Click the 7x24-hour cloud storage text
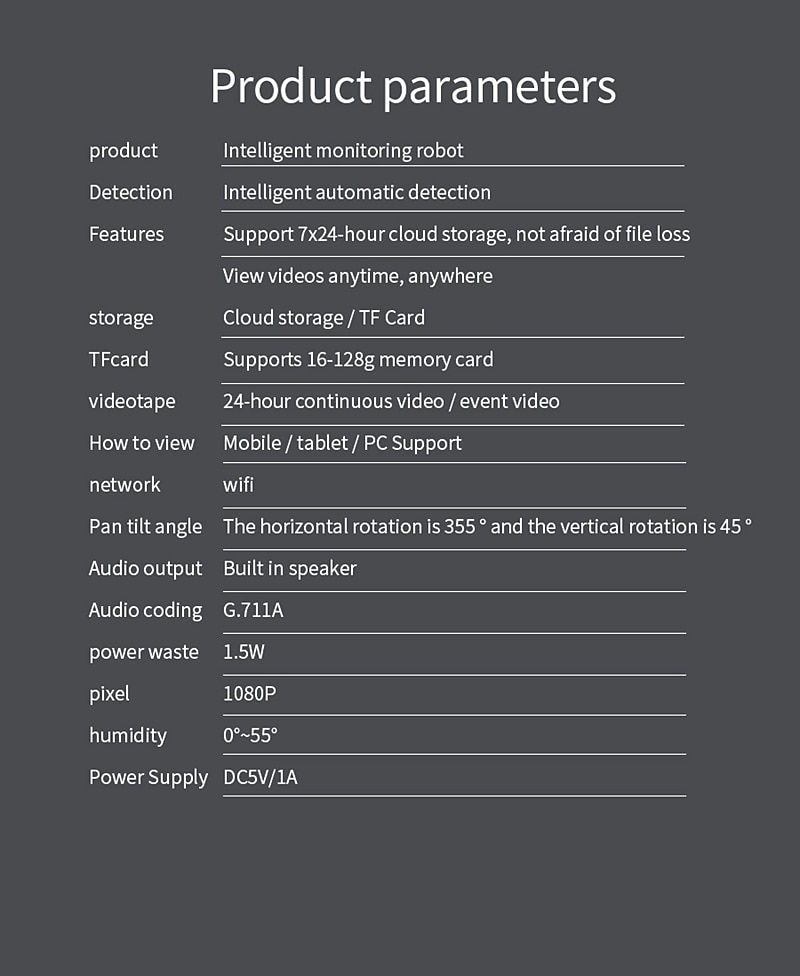Screen dimensions: 800x976 pos(456,235)
